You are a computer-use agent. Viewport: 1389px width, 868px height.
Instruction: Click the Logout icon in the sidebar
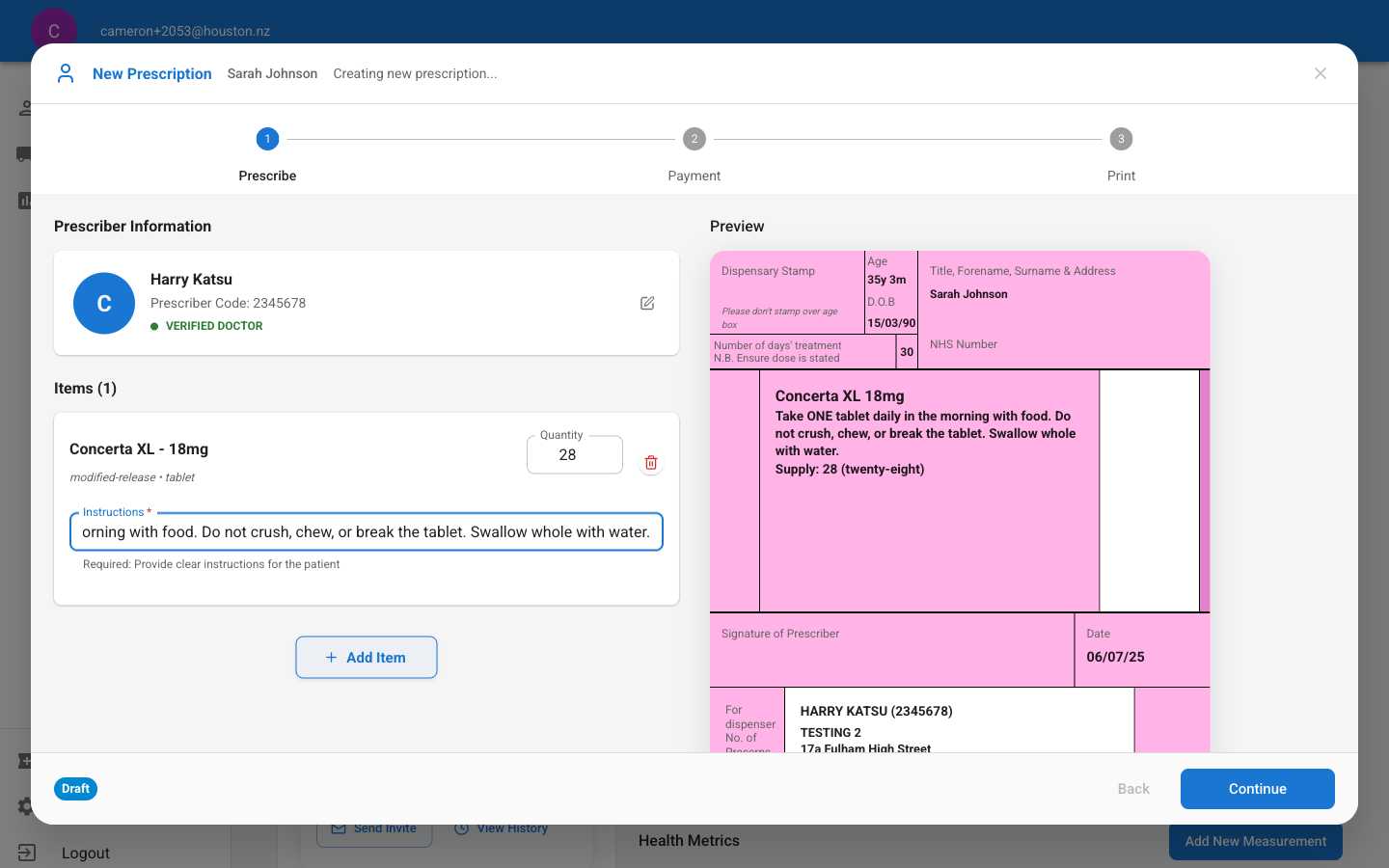click(x=27, y=853)
